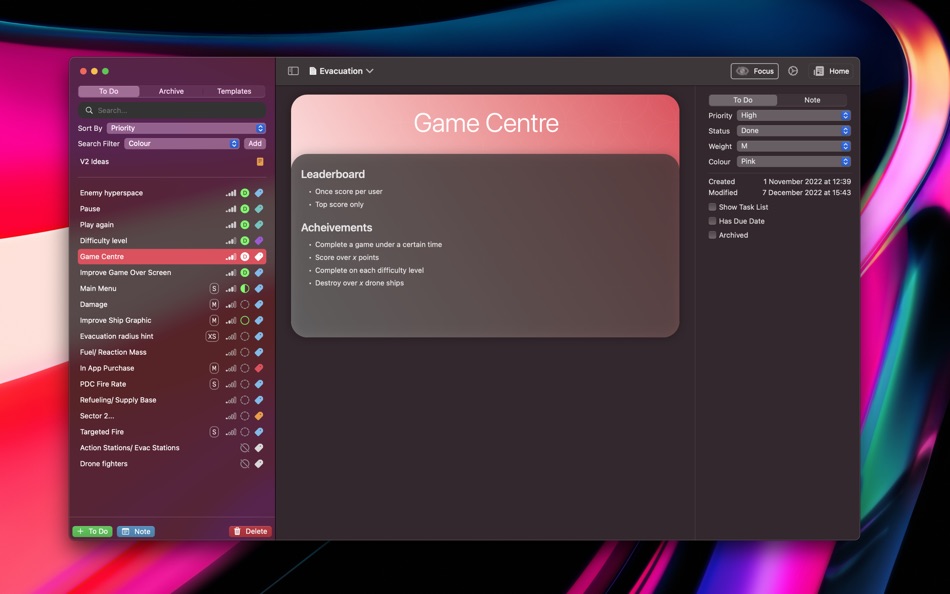Click the blue colour tag on Enemy hyperspace
The height and width of the screenshot is (594, 950).
259,193
